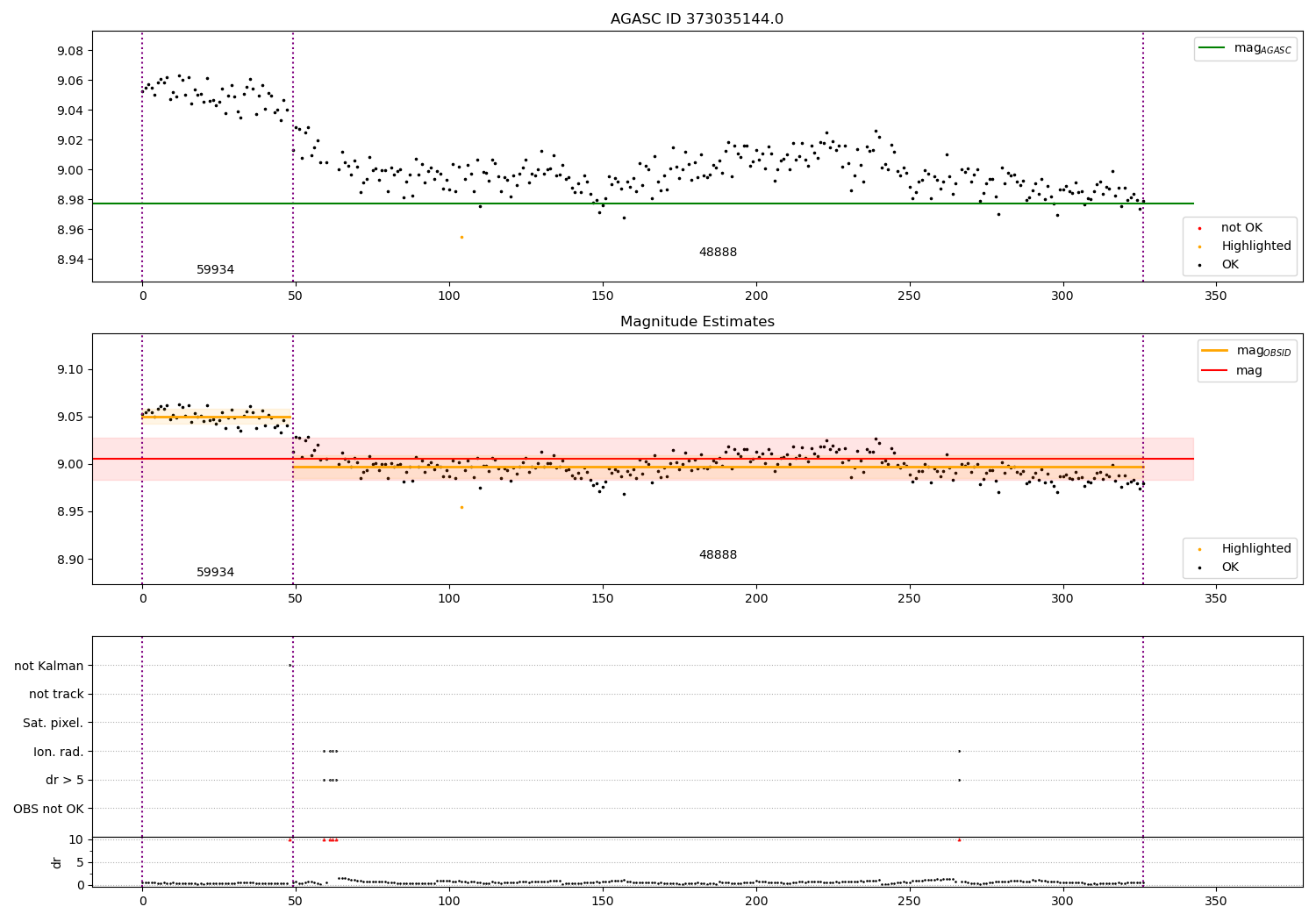1316x921 pixels.
Task: Click the '8.94' y-axis tick label
Action: 69,260
